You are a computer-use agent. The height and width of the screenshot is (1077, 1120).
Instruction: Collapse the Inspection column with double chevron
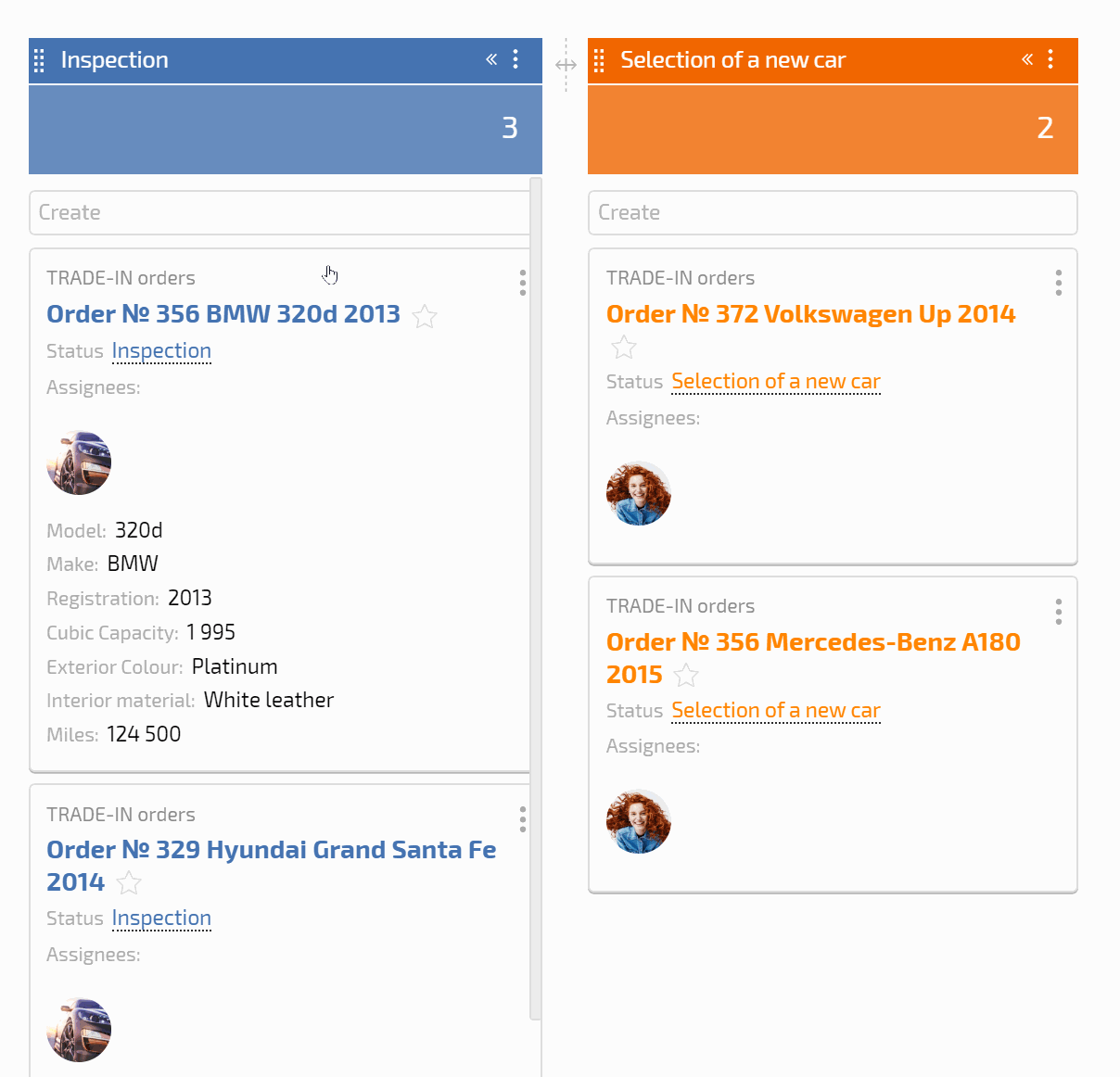(x=491, y=59)
